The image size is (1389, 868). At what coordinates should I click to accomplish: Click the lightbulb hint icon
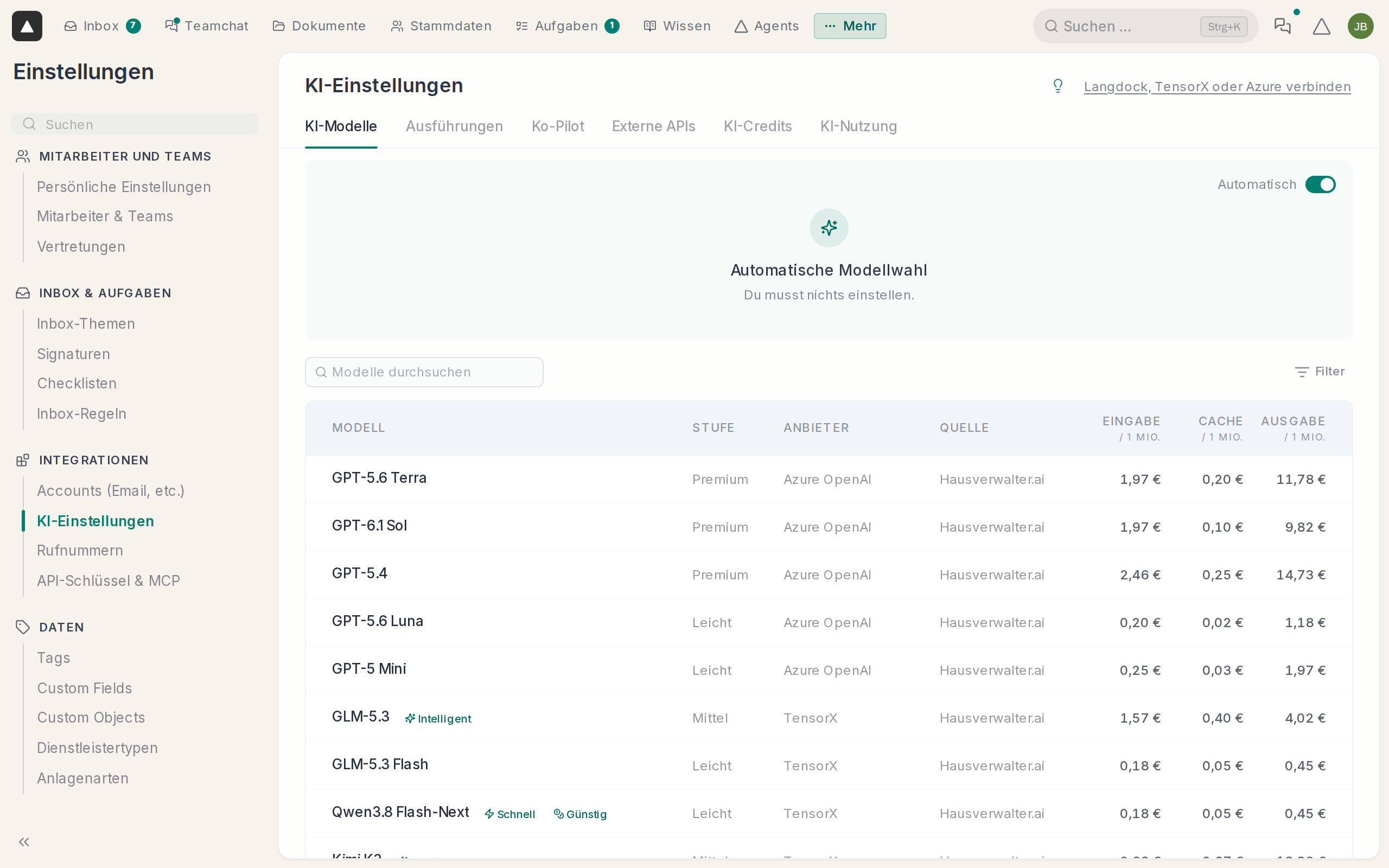click(1058, 86)
